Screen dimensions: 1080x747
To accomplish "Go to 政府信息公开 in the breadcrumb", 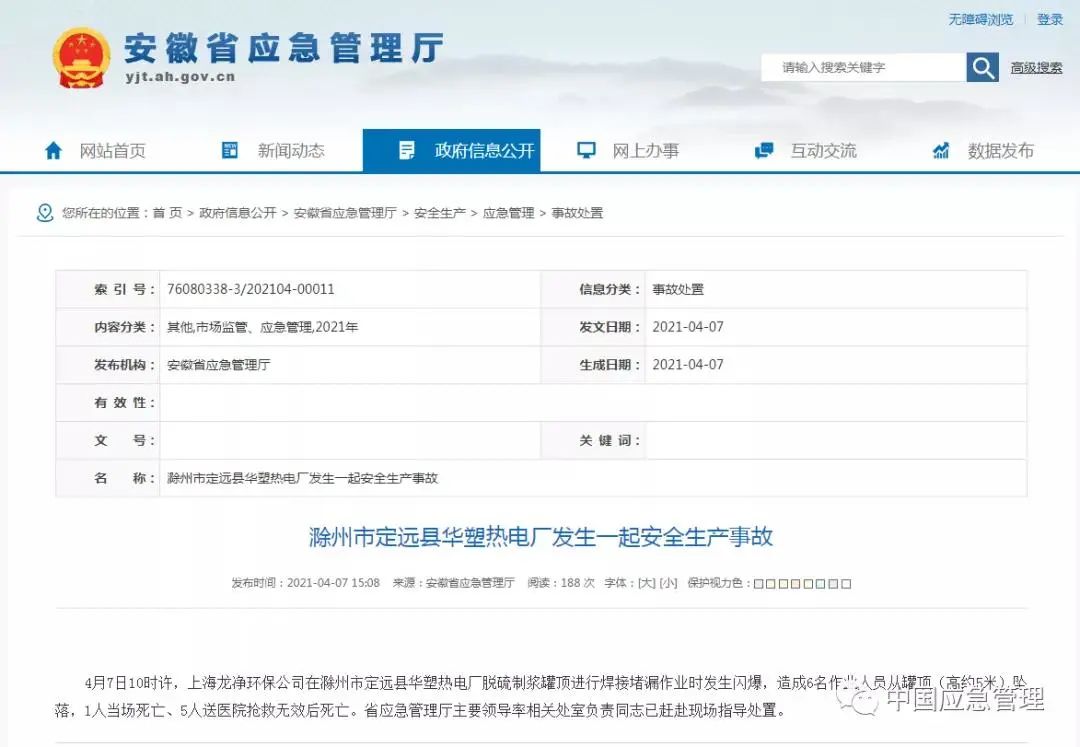I will point(238,213).
